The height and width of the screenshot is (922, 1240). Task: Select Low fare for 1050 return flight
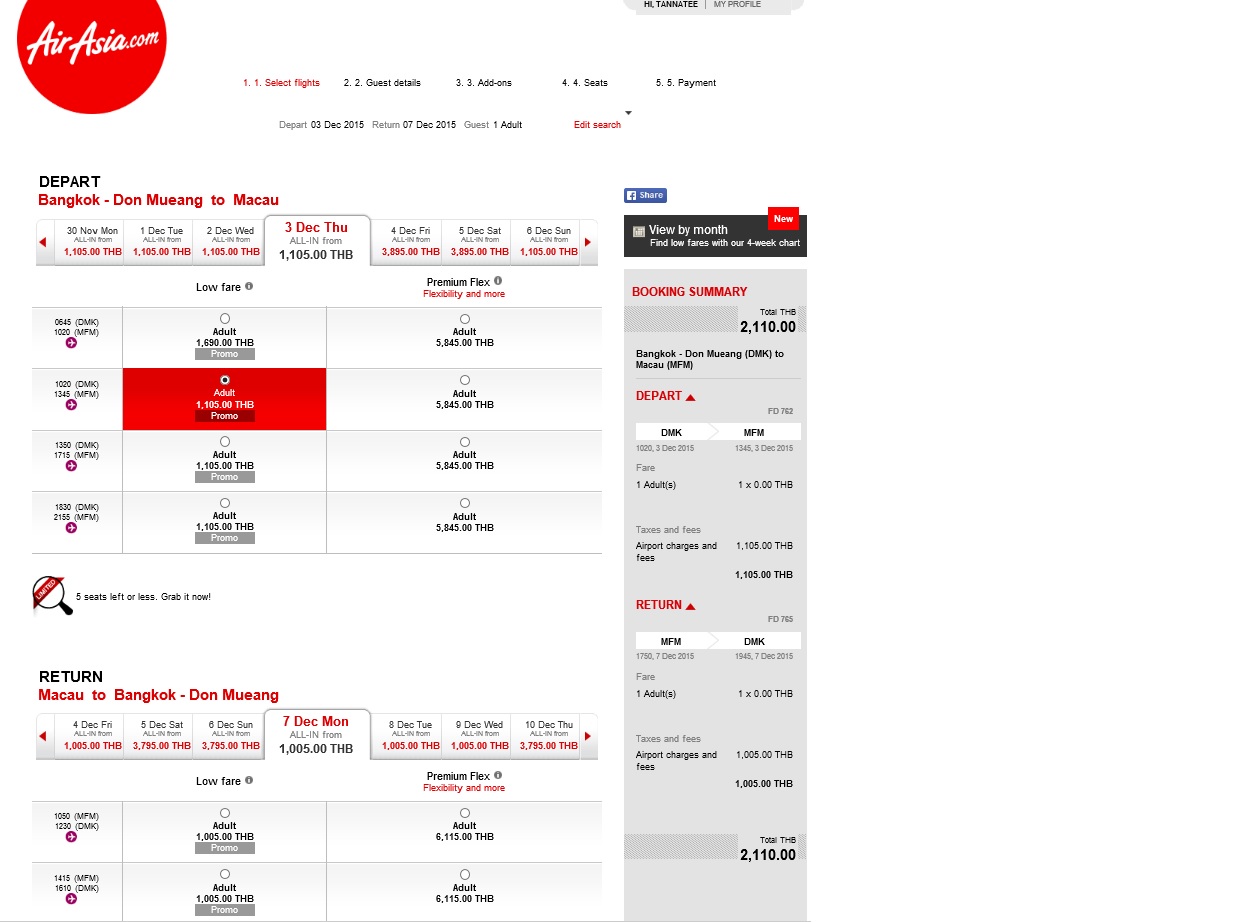point(224,813)
